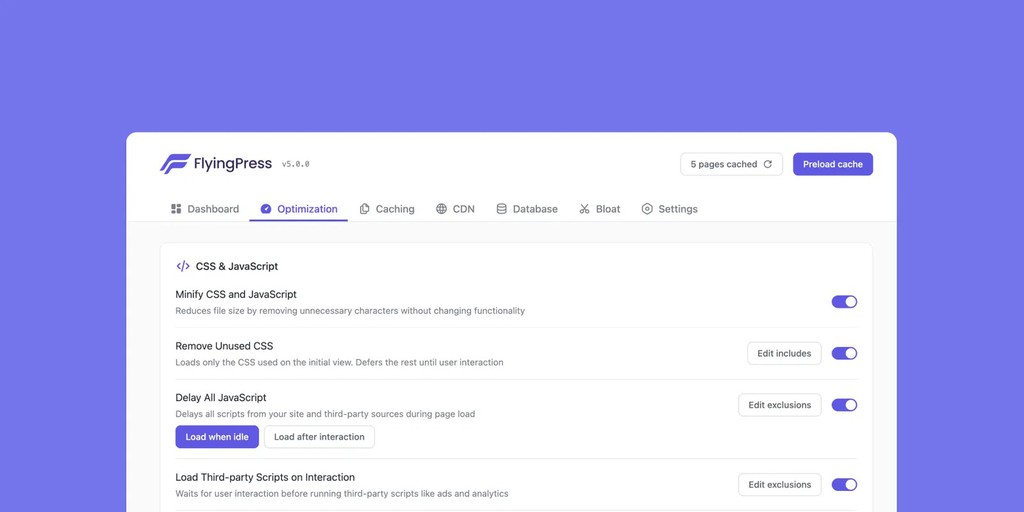Click 'Delays all scripts from your site' description
The height and width of the screenshot is (512, 1024).
coord(325,414)
